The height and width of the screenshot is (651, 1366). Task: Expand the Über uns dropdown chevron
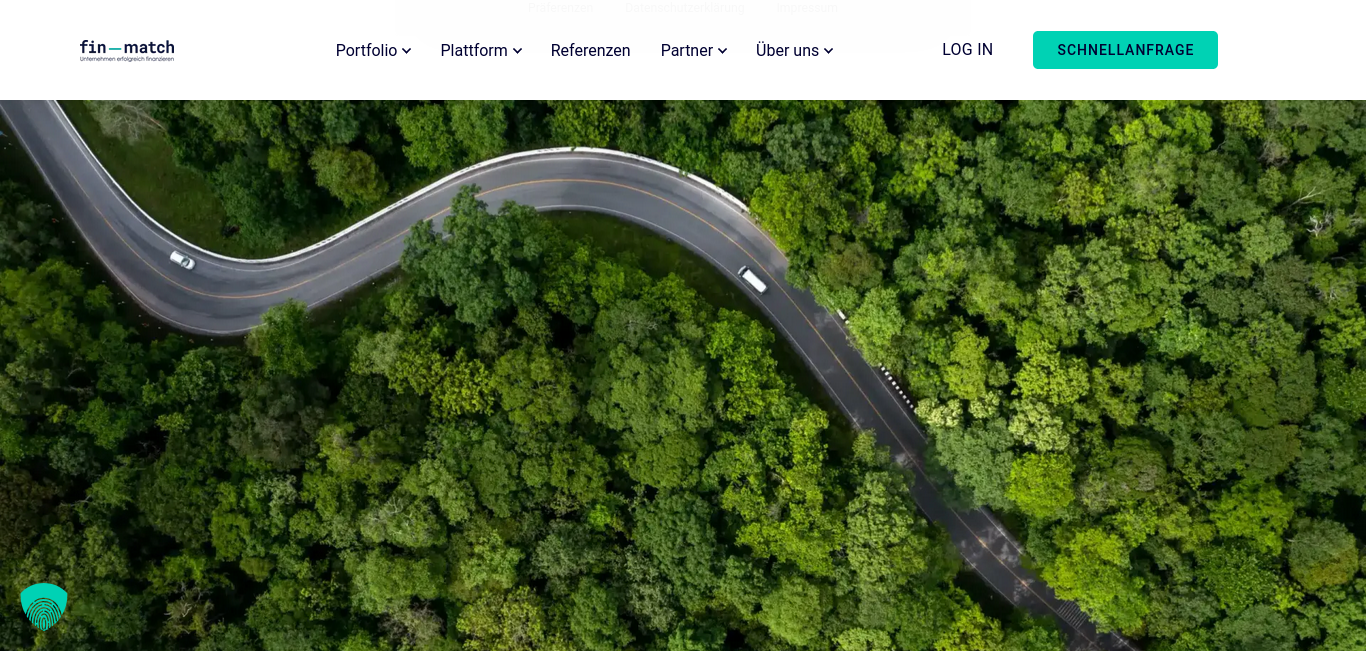point(828,51)
